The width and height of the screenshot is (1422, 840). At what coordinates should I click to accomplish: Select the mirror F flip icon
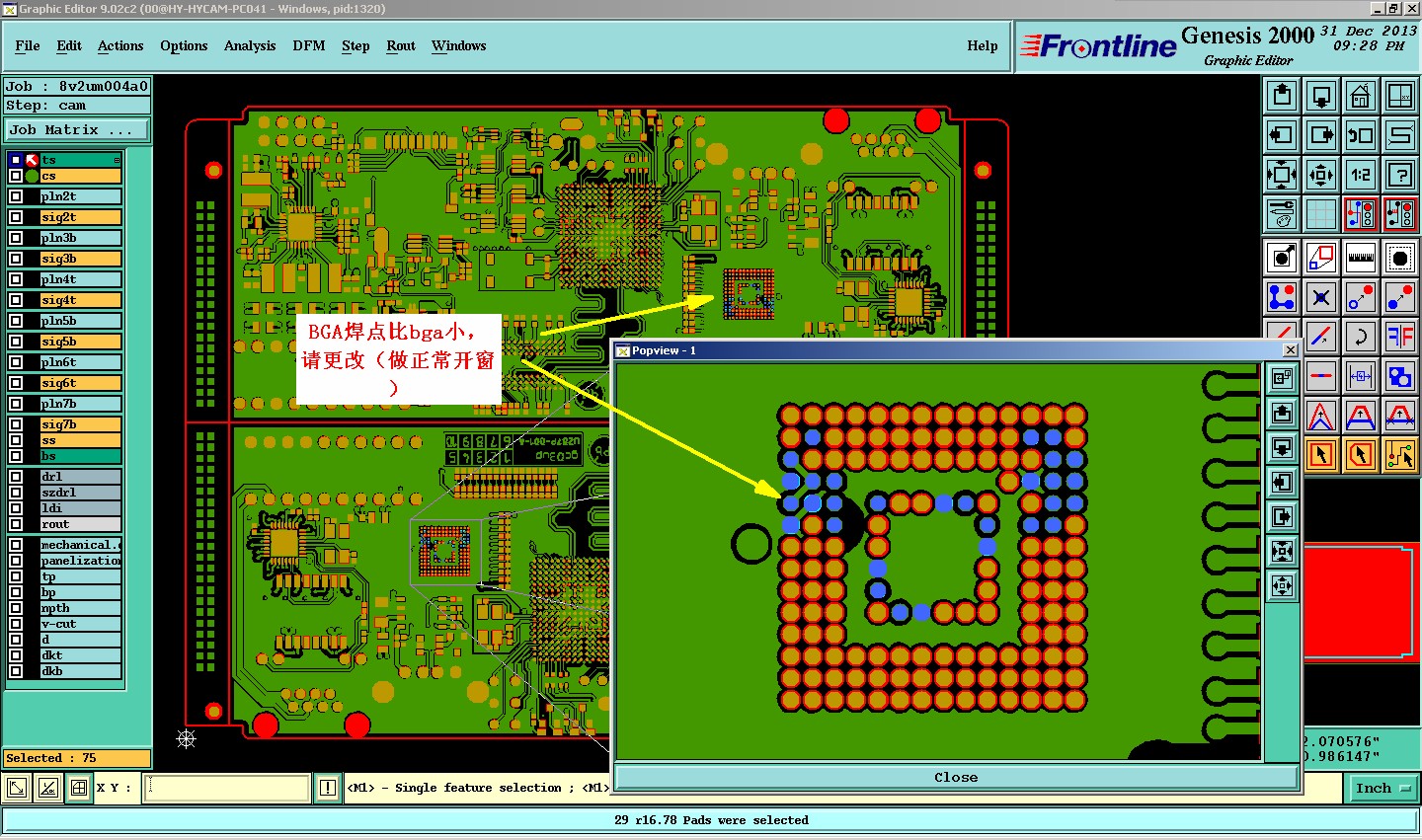tap(1400, 337)
